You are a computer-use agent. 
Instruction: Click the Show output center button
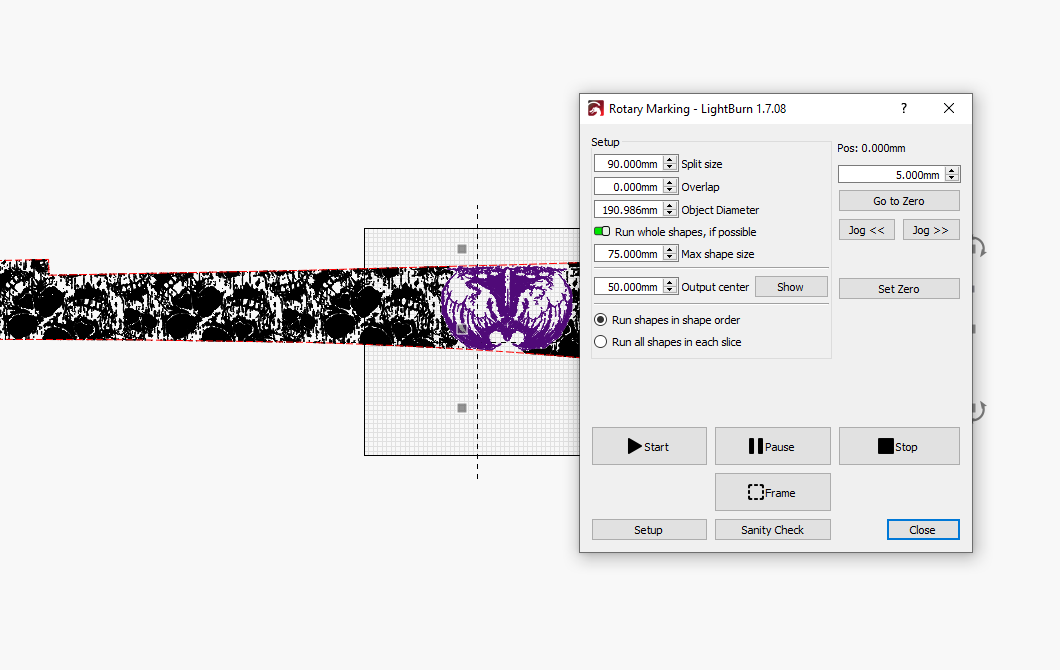791,287
